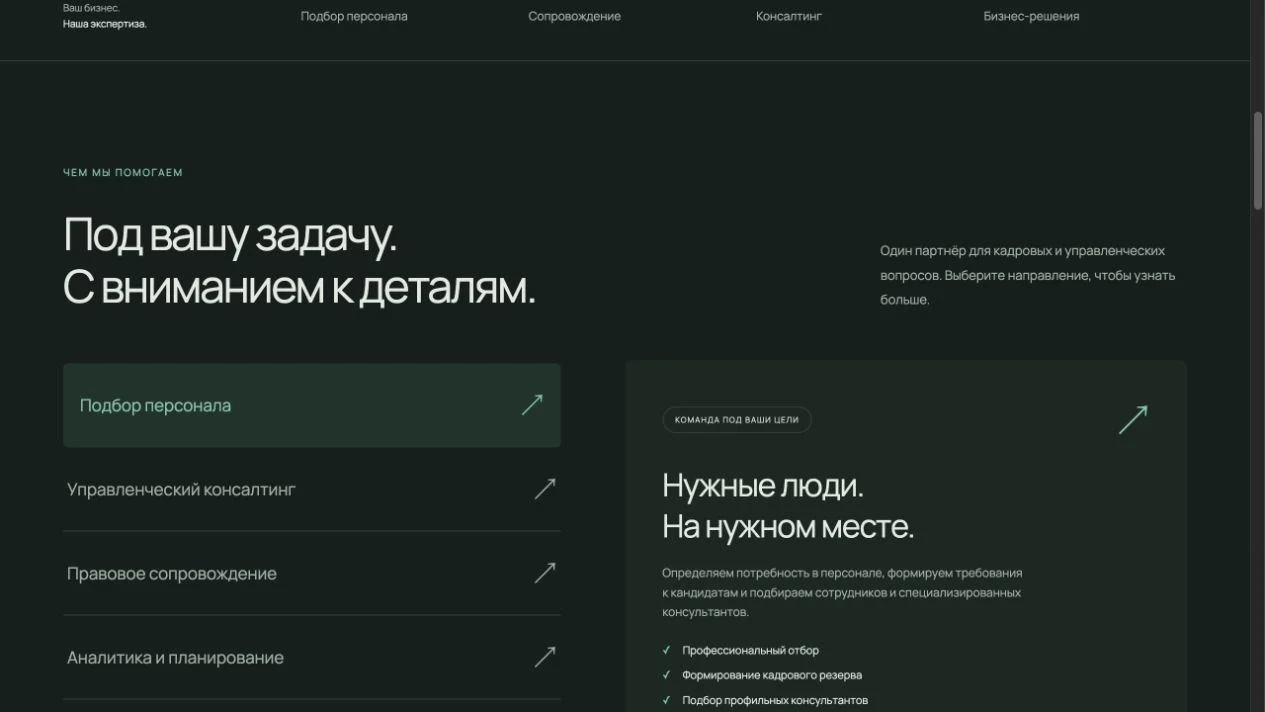Click the page vertical scrollbar thumb

click(x=1258, y=160)
